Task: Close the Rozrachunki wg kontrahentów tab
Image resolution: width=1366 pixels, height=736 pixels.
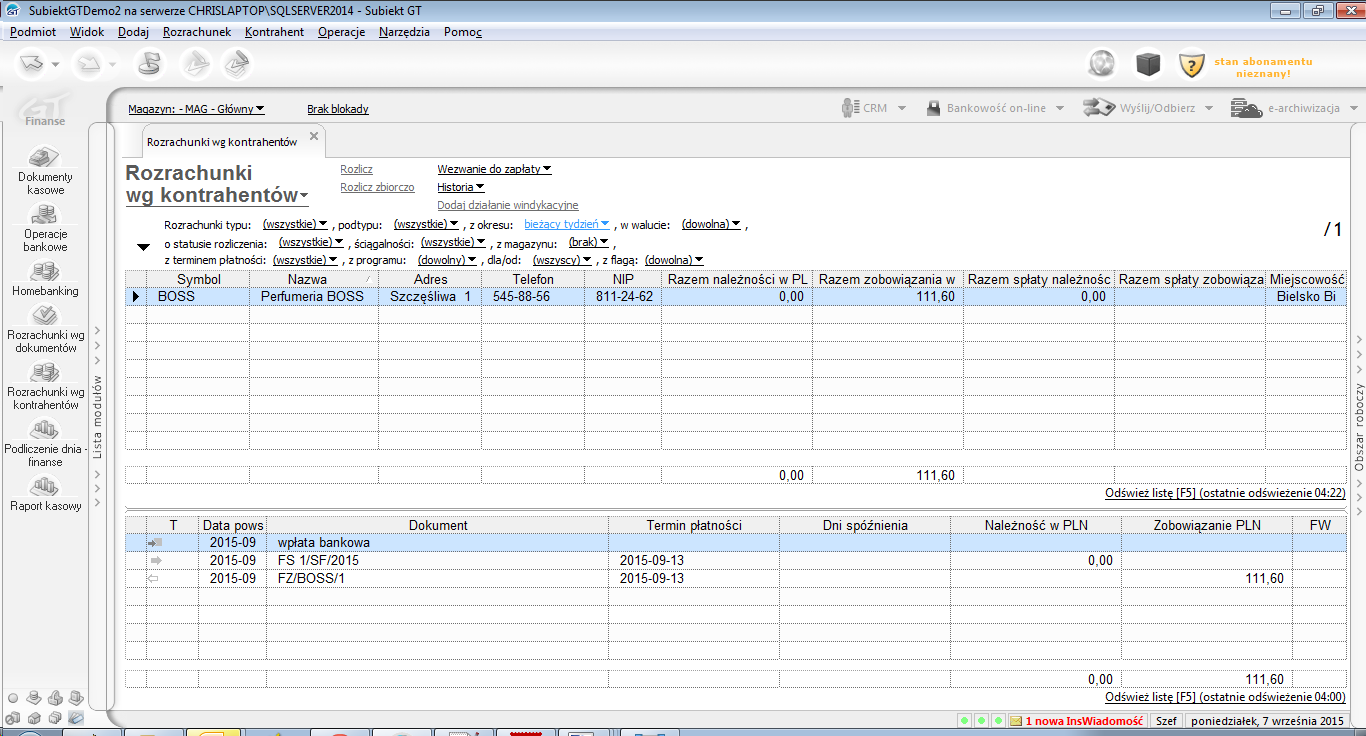Action: 313,136
